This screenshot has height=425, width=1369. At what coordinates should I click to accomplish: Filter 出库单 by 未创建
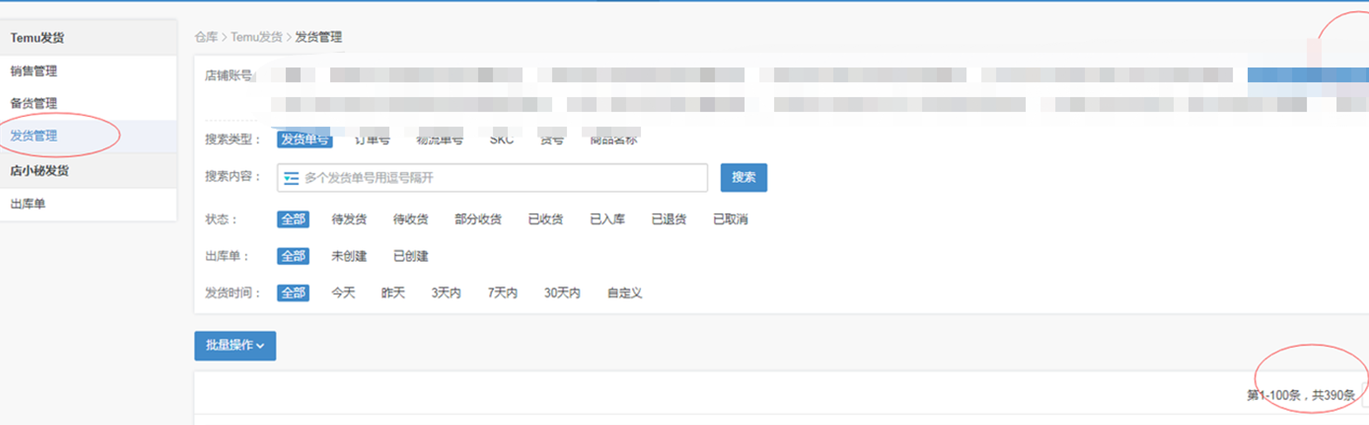click(x=349, y=256)
